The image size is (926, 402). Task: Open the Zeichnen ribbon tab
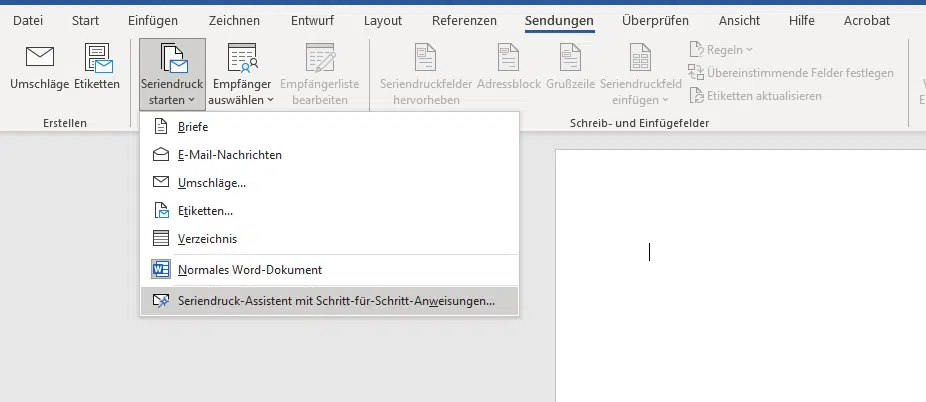click(234, 21)
